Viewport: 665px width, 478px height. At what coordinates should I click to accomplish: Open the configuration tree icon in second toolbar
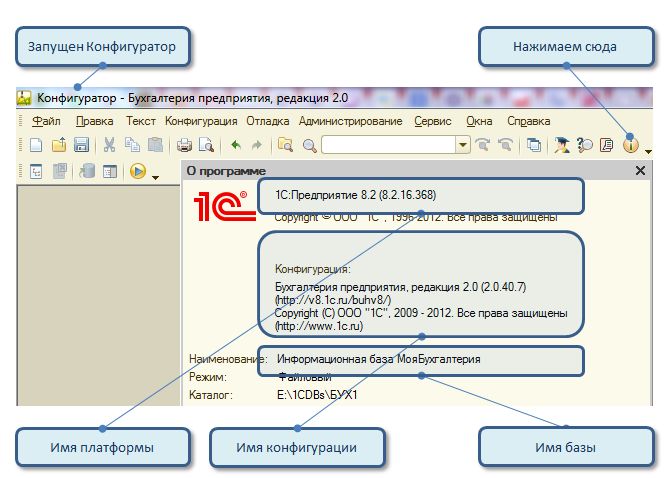(x=35, y=172)
